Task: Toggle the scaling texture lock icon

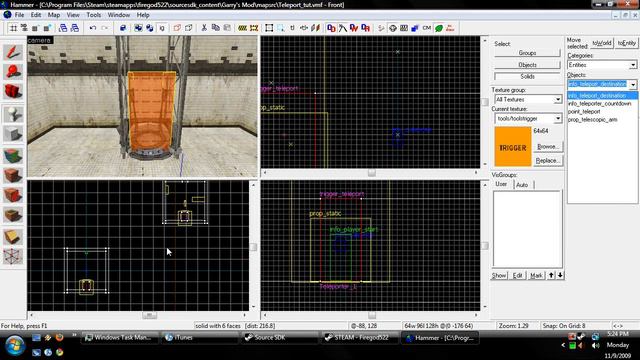Action: 304,28
